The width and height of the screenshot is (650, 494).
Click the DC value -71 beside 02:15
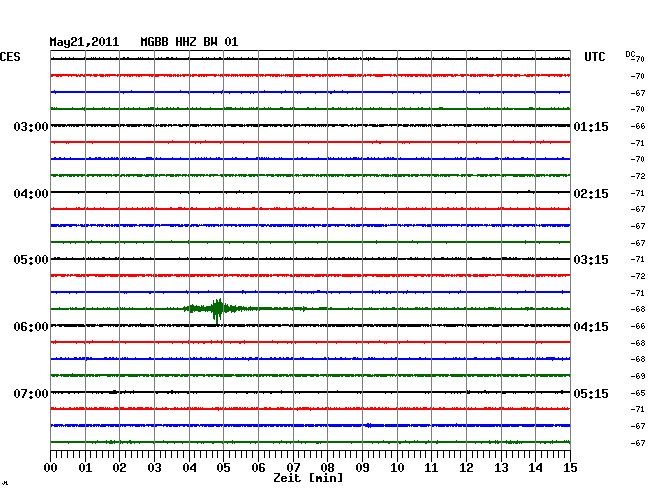(638, 193)
